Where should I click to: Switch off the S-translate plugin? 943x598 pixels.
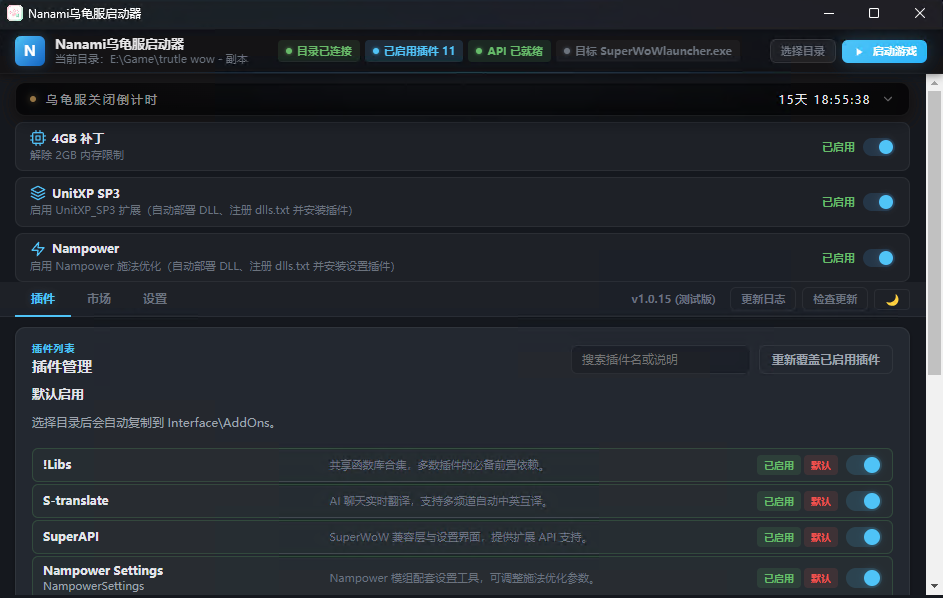(x=864, y=501)
